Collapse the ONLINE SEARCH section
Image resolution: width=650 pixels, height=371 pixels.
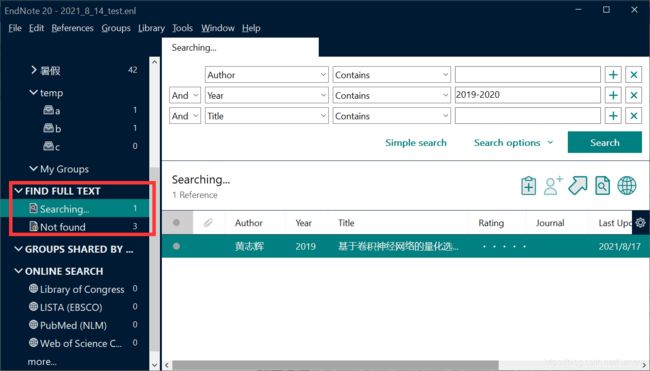tap(19, 271)
